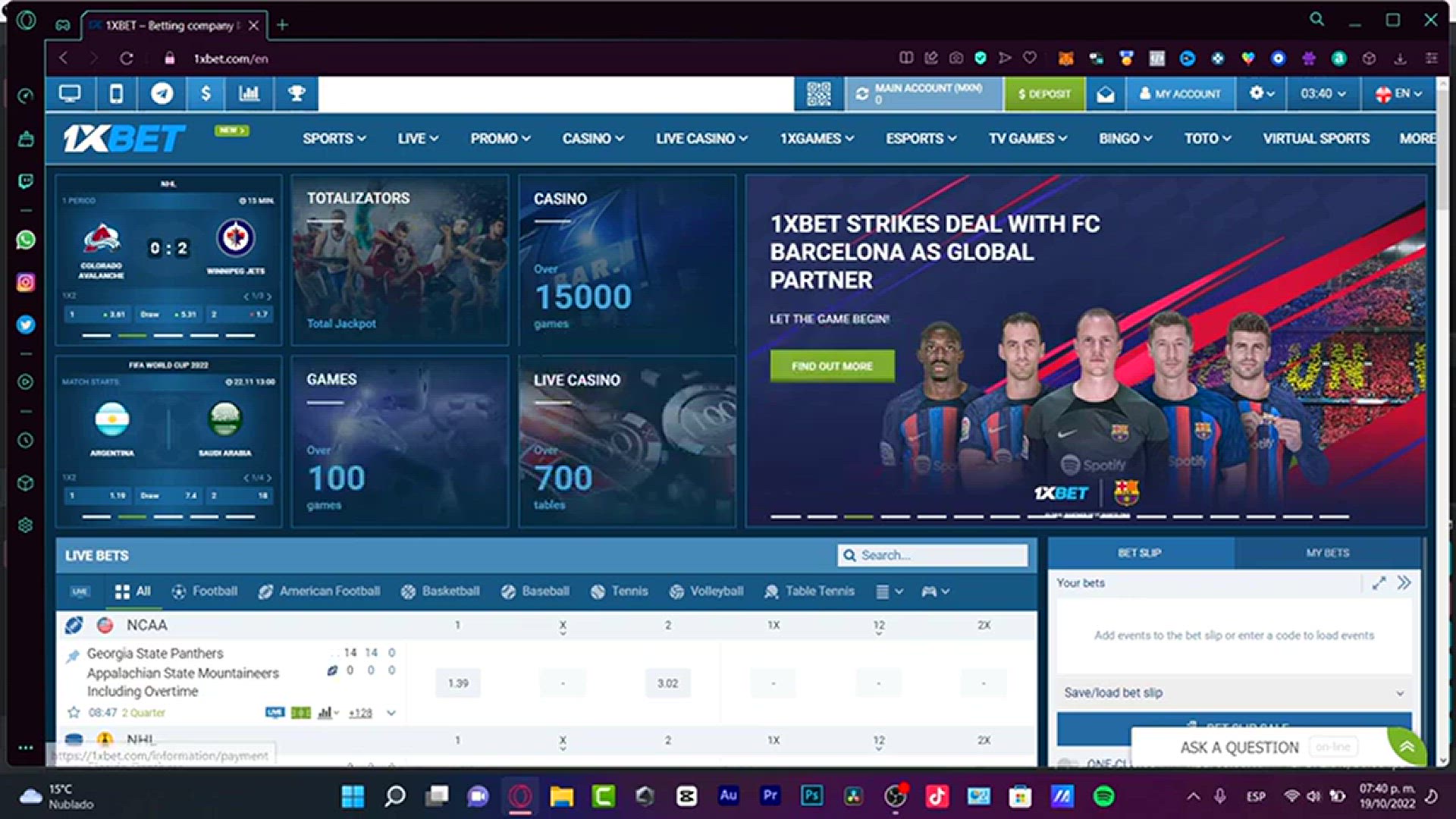
Task: Filter live bets by Table Tennis
Action: [809, 591]
